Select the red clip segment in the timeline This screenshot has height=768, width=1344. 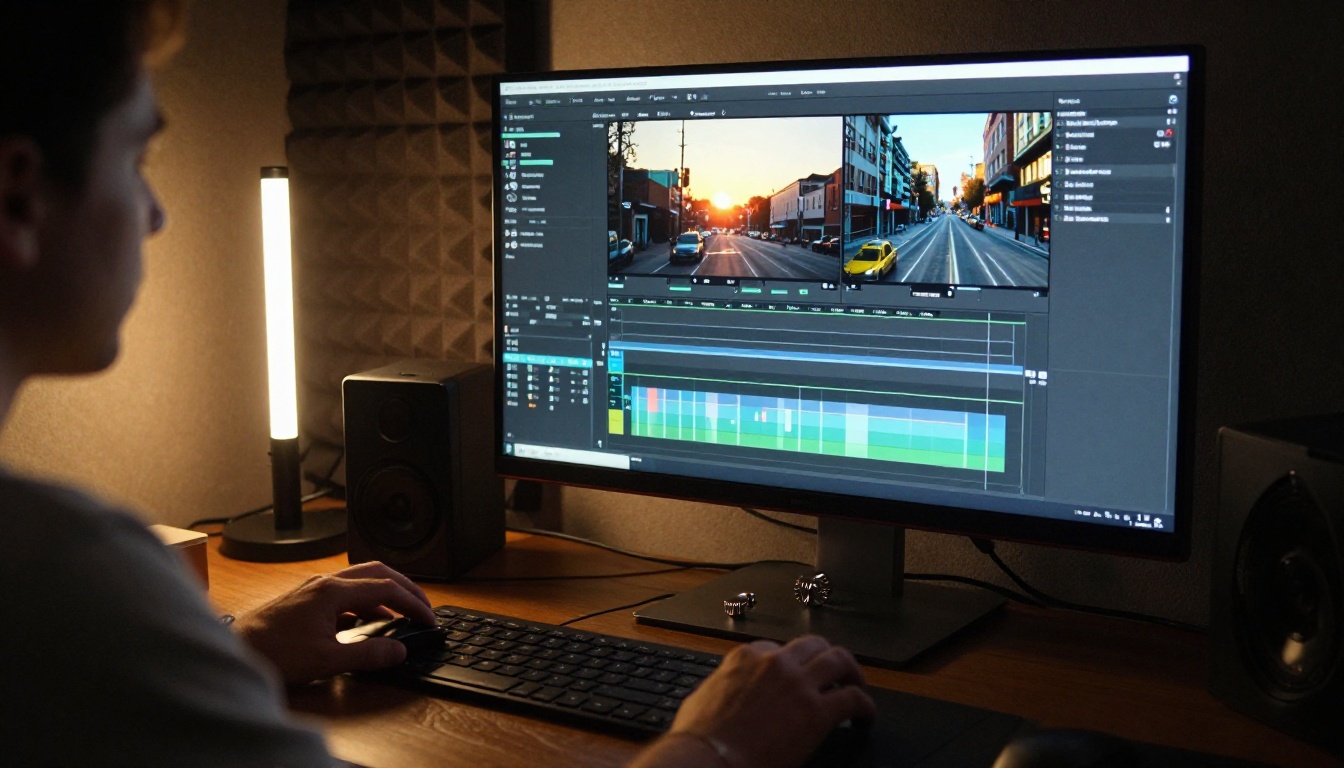[x=652, y=399]
